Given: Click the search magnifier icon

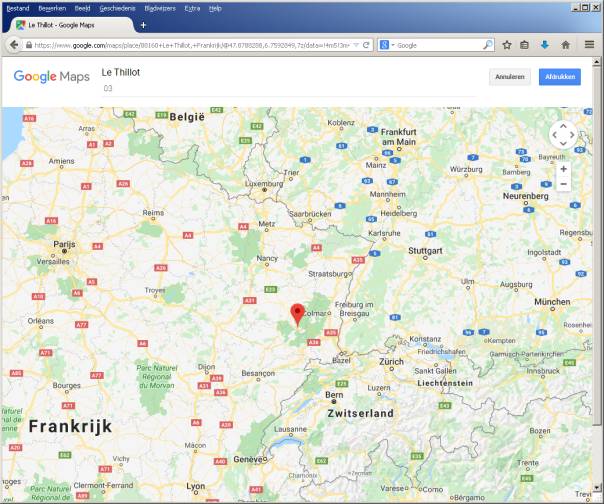Looking at the screenshot, I should [x=487, y=45].
